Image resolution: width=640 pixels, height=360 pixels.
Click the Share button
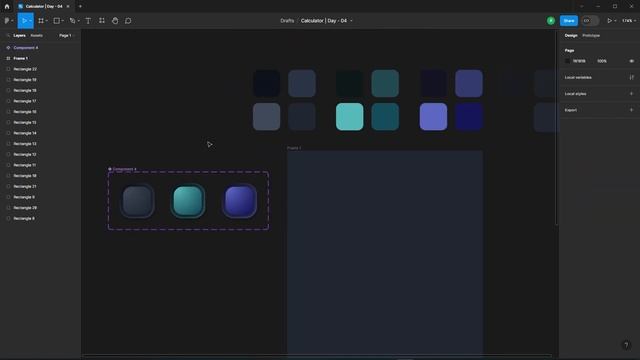point(569,20)
